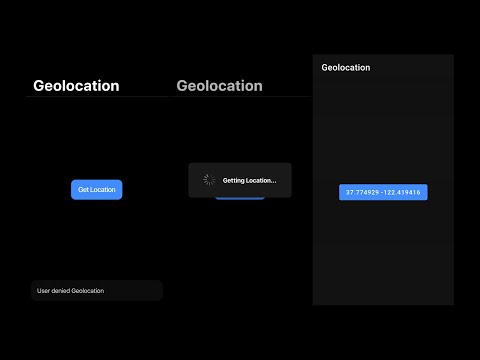Click the Geolocation title in the right mobile panel
Viewport: 480px width, 360px height.
coord(346,68)
